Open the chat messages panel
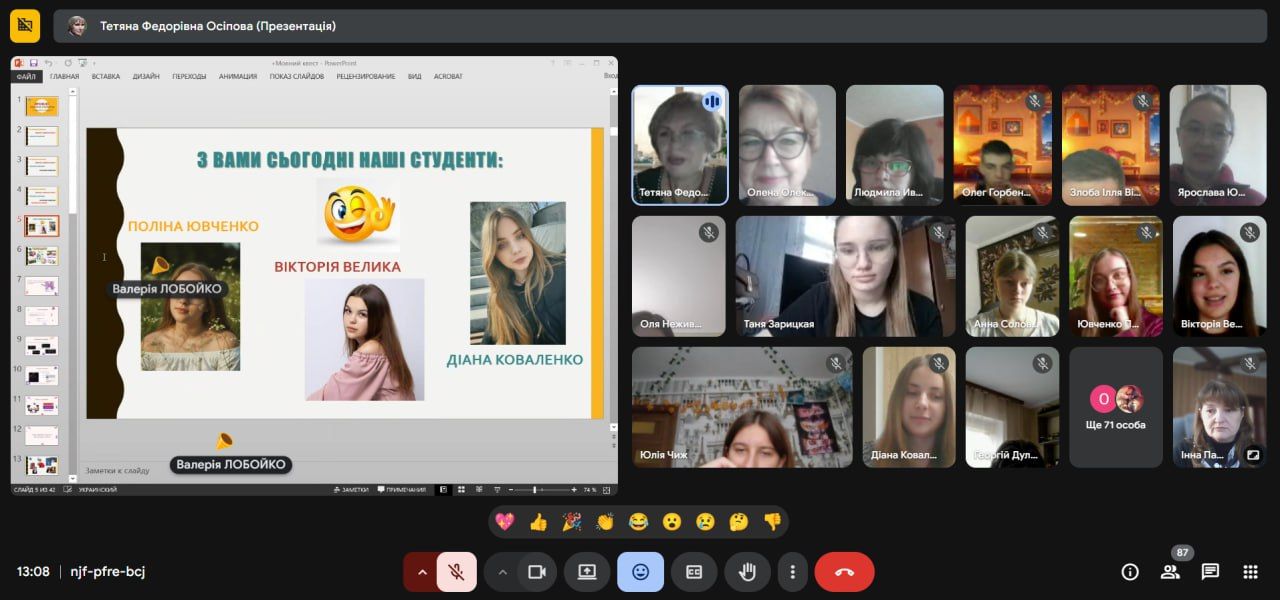The image size is (1280, 600). click(1210, 572)
